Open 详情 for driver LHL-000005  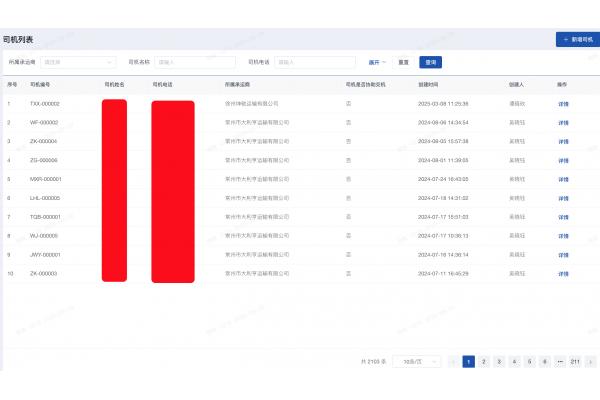pyautogui.click(x=563, y=198)
